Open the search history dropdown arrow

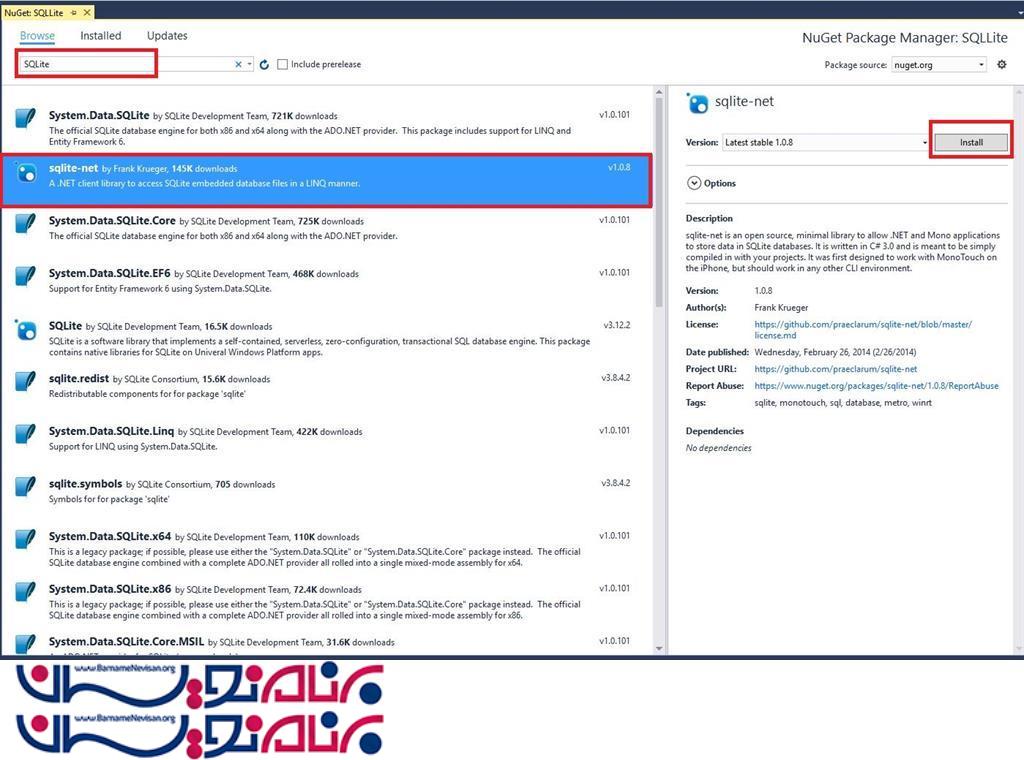250,65
